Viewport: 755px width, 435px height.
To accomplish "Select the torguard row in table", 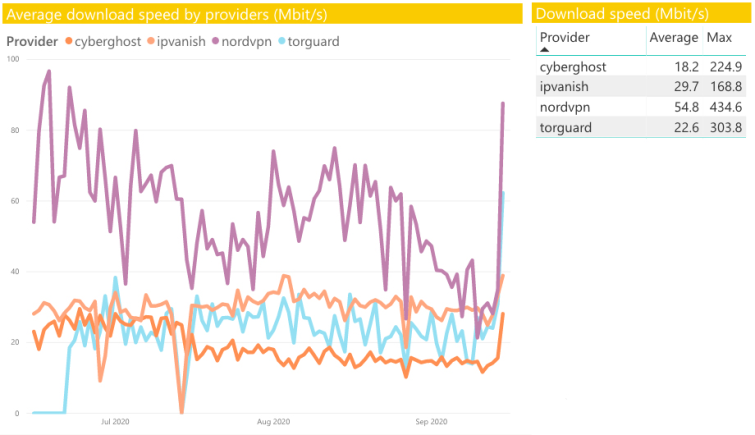I will tap(641, 127).
